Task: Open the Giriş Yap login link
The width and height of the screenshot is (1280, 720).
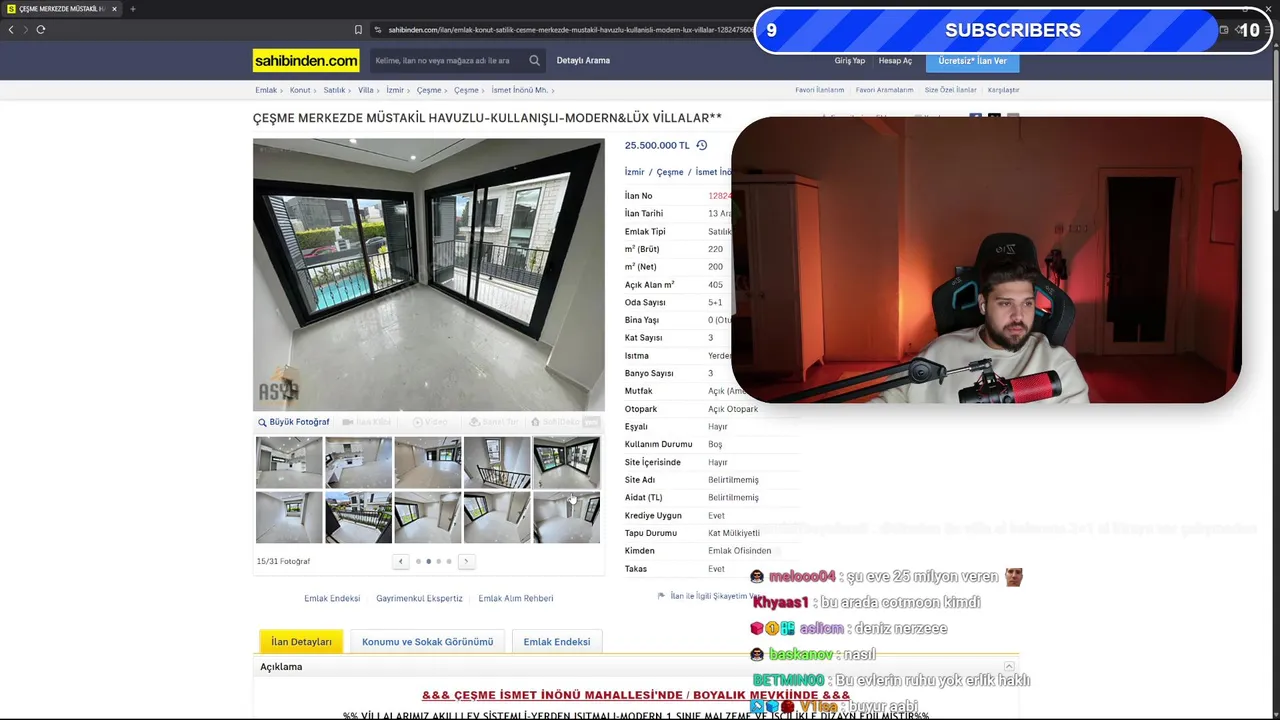Action: pyautogui.click(x=850, y=61)
